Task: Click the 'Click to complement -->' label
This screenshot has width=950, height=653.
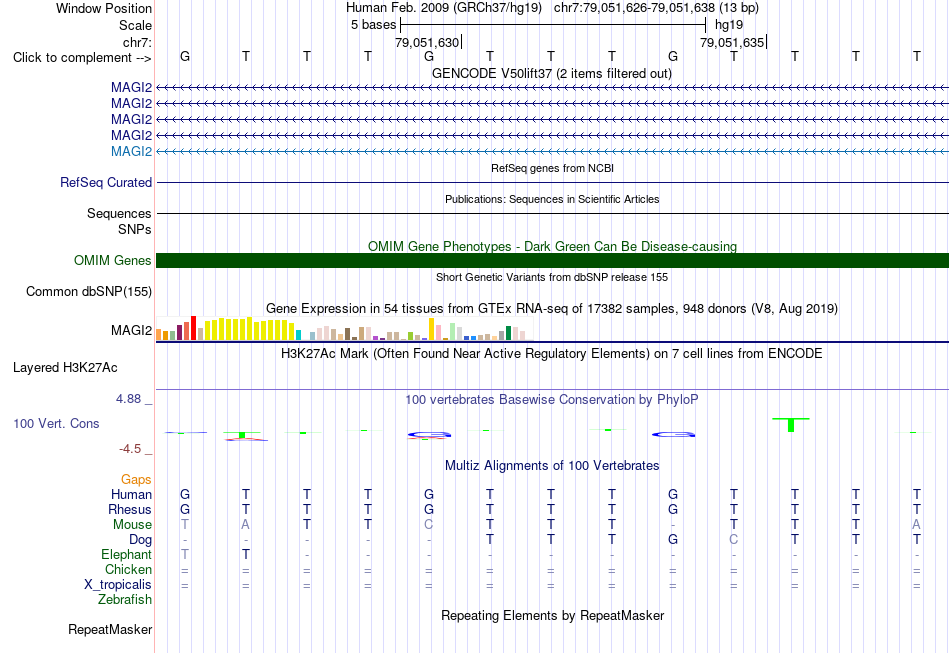Action: 82,58
